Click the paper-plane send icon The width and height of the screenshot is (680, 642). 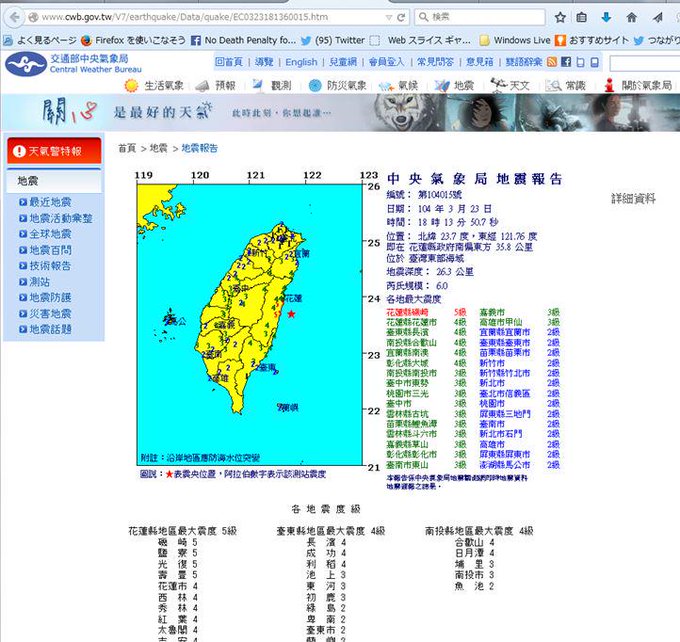pyautogui.click(x=657, y=17)
